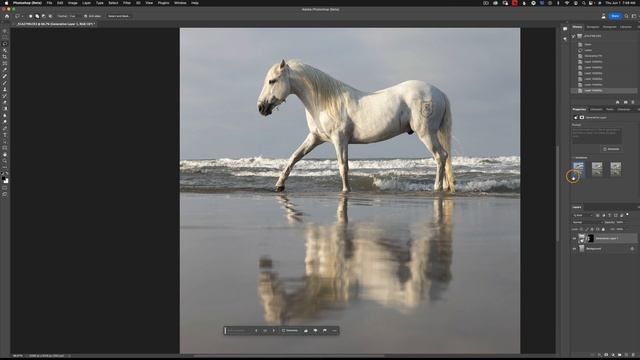Hide the Generative Layer 1 layer
Screen dimensions: 640x360
coord(574,238)
